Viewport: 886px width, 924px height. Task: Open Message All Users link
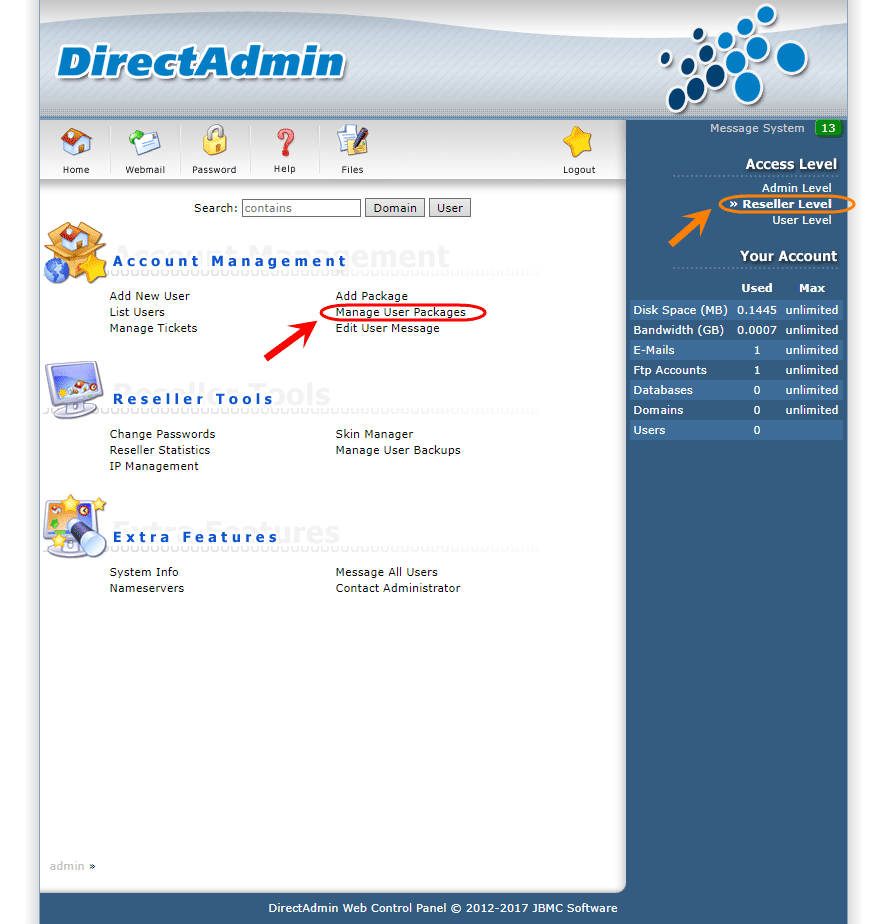point(386,572)
